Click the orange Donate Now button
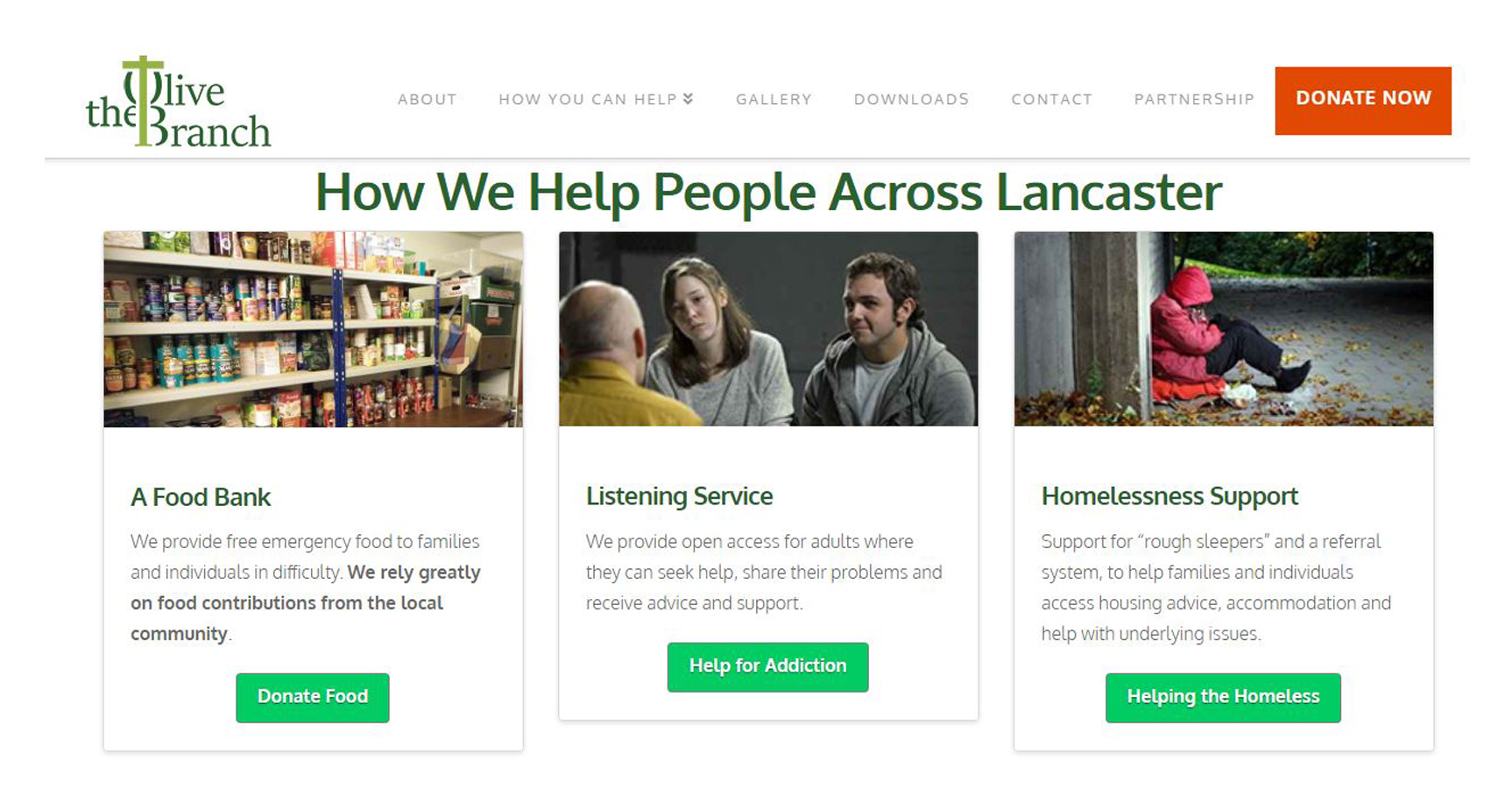 click(1363, 101)
